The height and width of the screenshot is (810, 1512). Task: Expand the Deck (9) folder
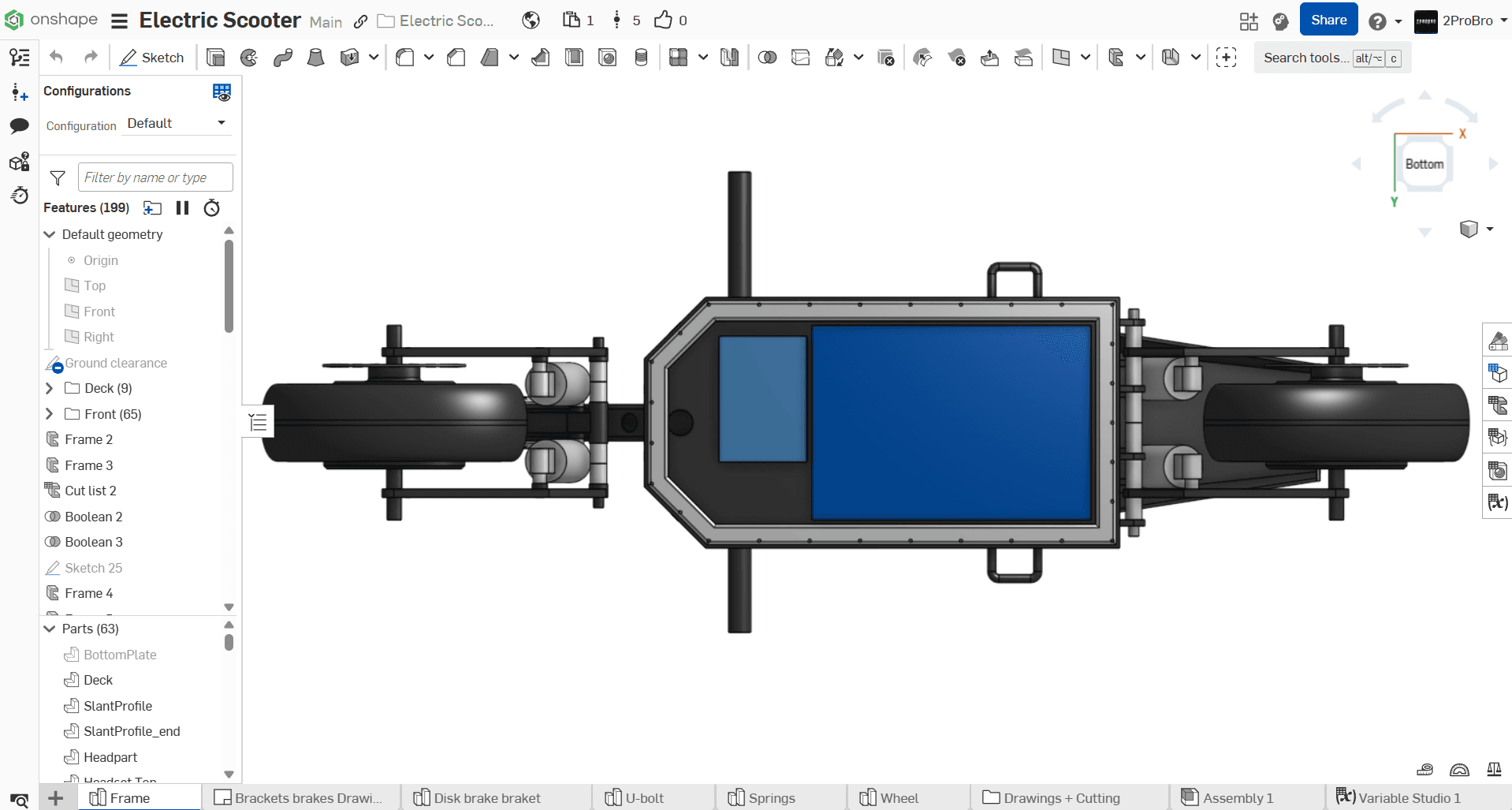coord(50,388)
